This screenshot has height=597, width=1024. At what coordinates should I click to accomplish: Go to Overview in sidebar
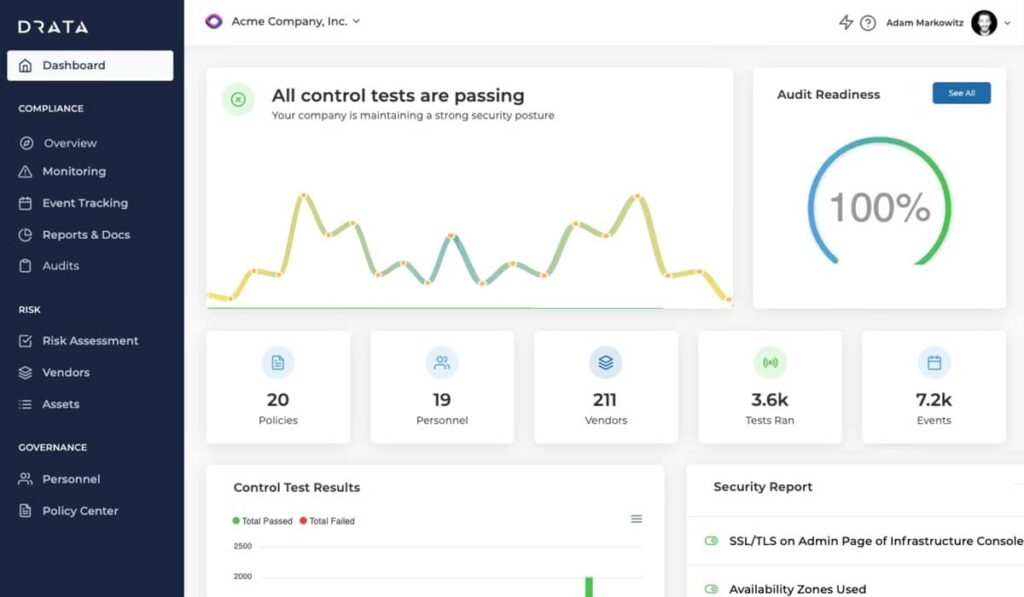point(71,143)
